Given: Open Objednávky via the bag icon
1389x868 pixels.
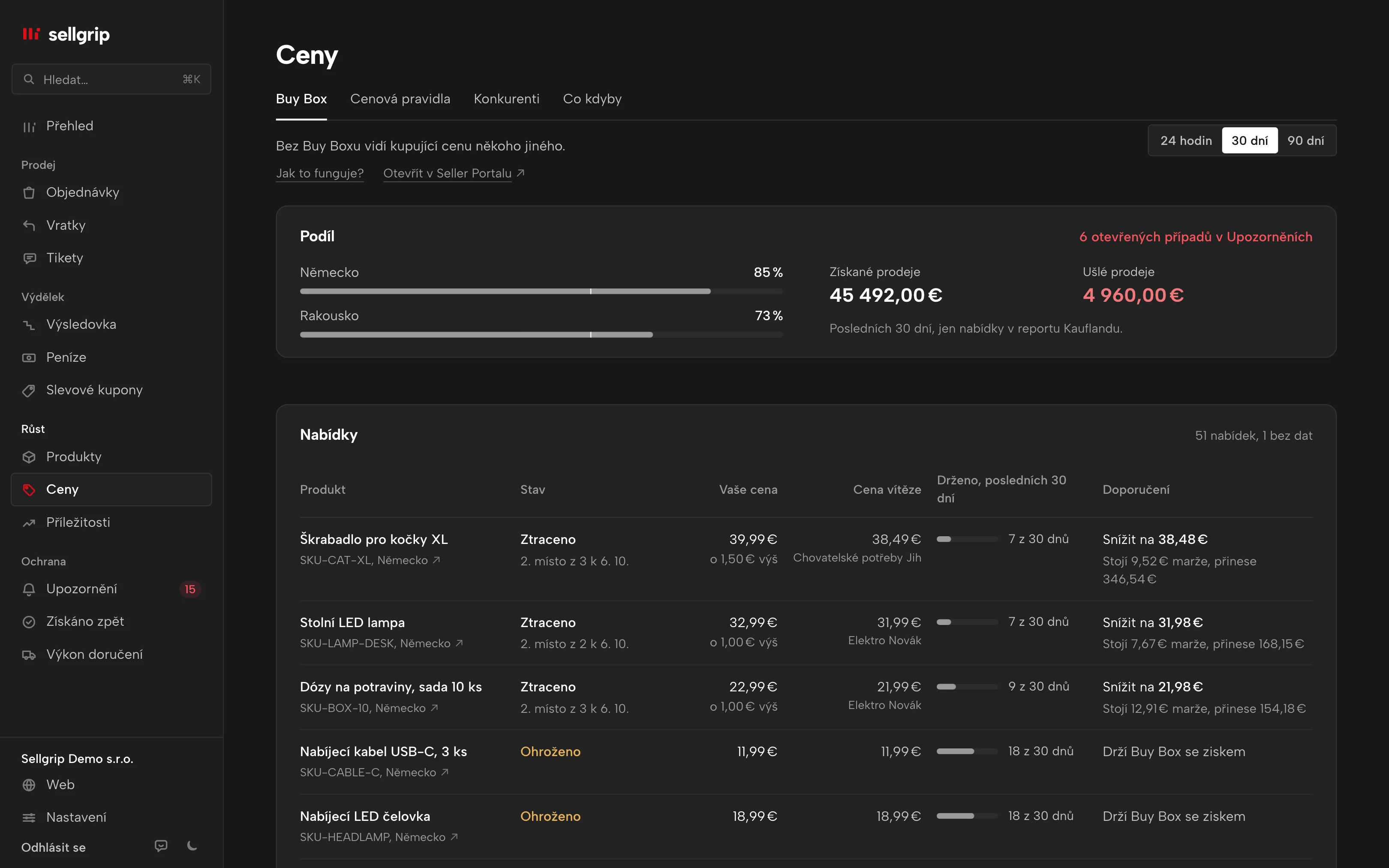Looking at the screenshot, I should coord(29,193).
